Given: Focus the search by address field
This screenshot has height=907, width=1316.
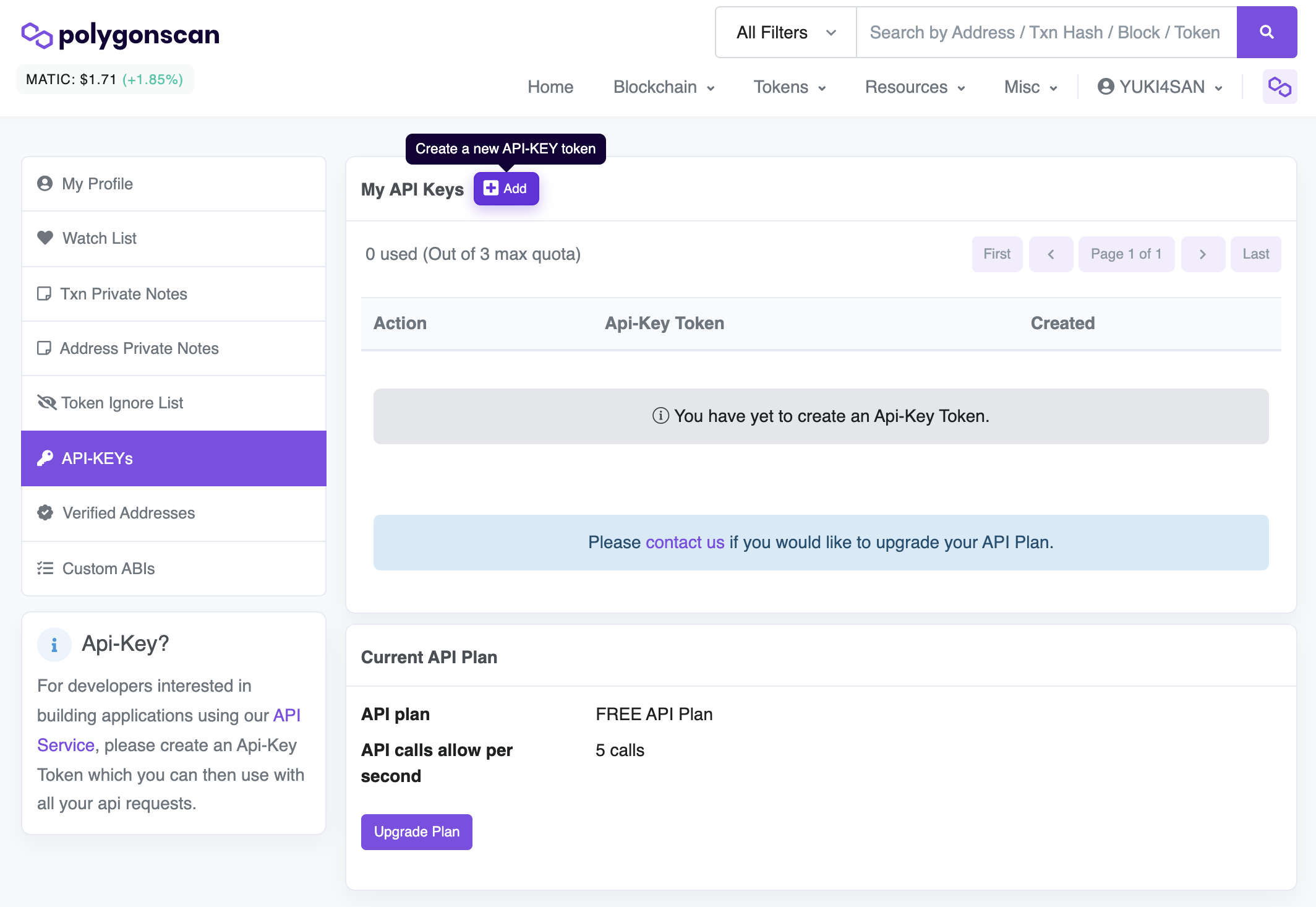Looking at the screenshot, I should 1046,32.
